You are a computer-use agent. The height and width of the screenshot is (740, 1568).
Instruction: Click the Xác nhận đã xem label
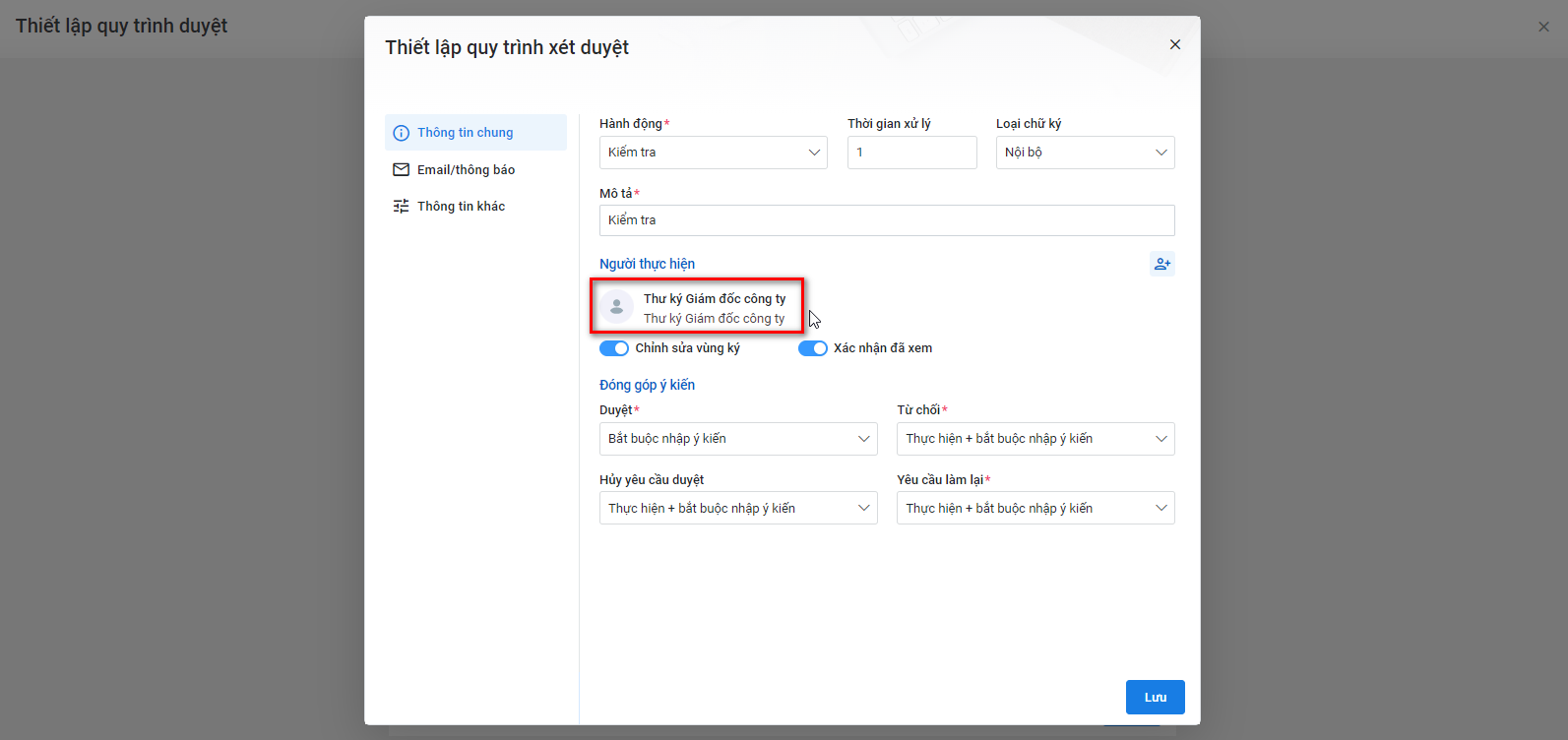[883, 348]
